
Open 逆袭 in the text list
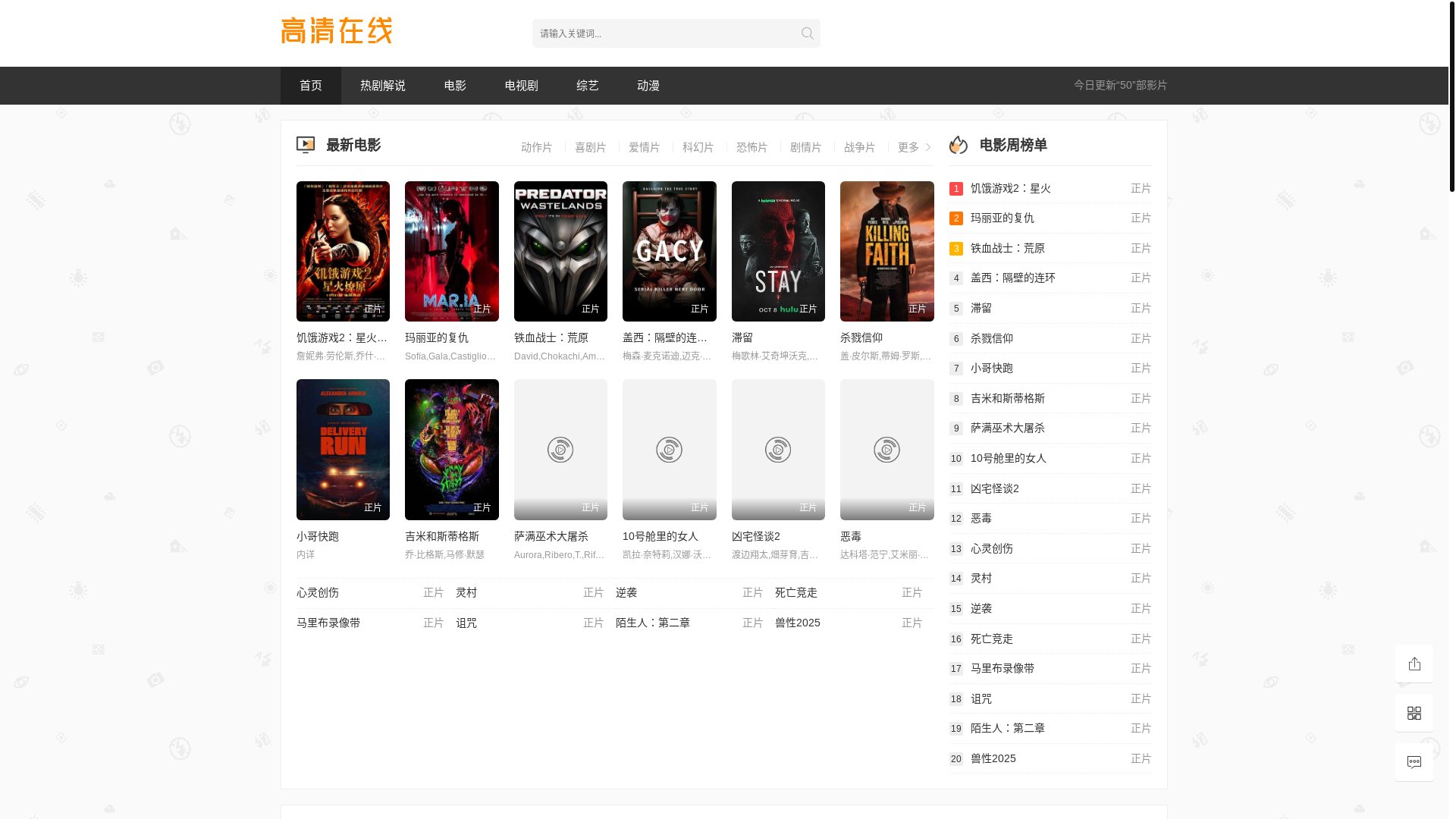coord(626,592)
